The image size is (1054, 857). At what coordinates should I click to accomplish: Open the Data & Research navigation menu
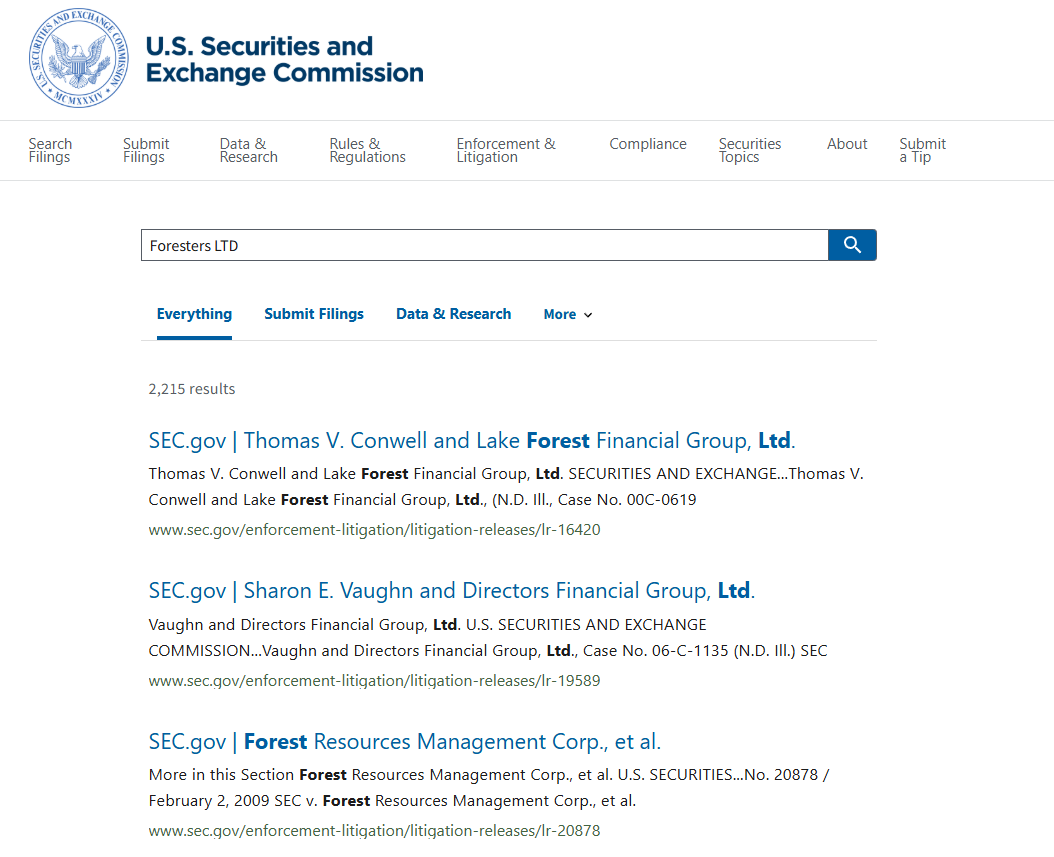pos(249,150)
